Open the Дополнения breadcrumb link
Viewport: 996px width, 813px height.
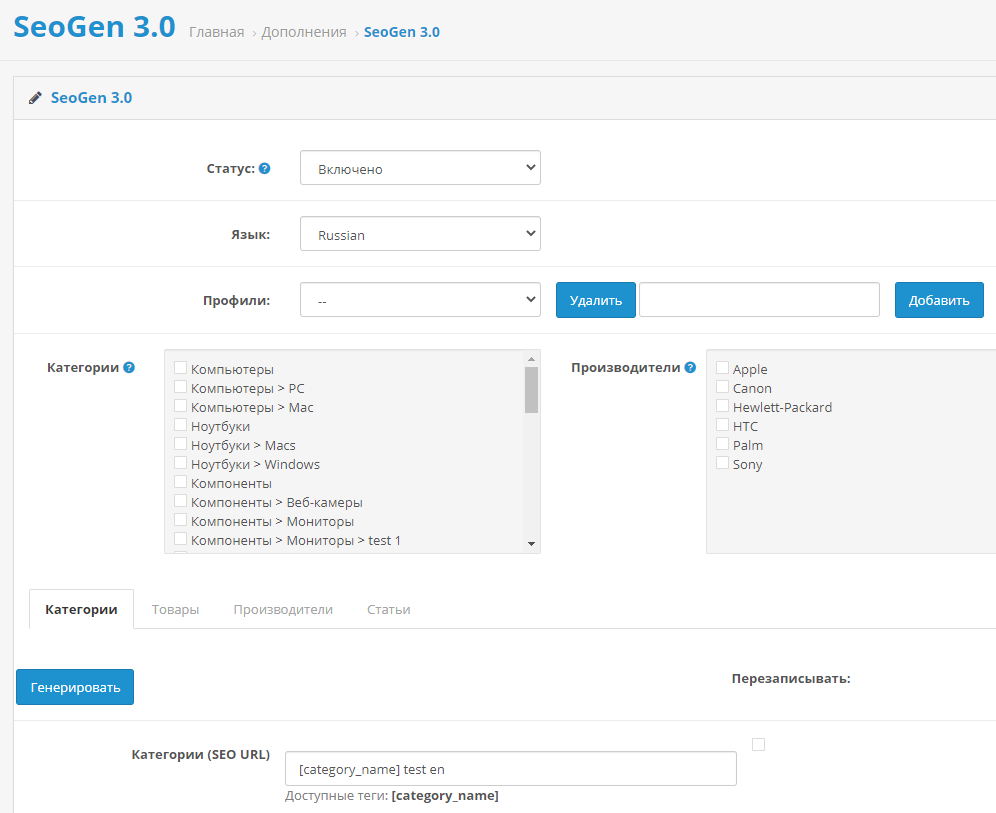pyautogui.click(x=304, y=31)
